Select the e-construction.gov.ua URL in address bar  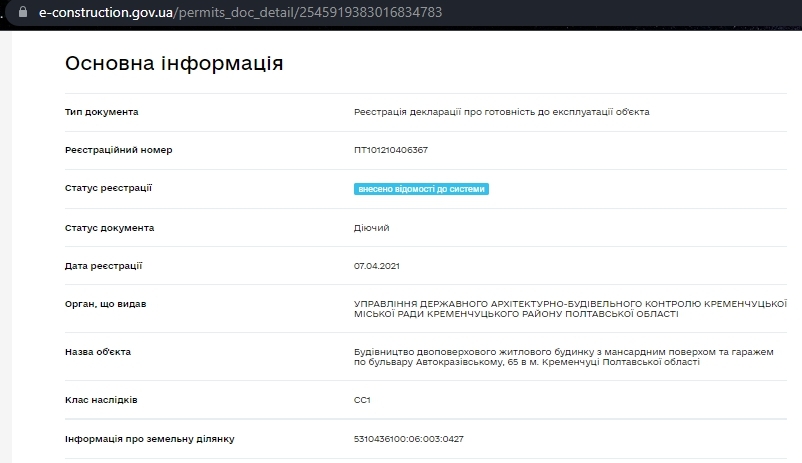point(240,12)
